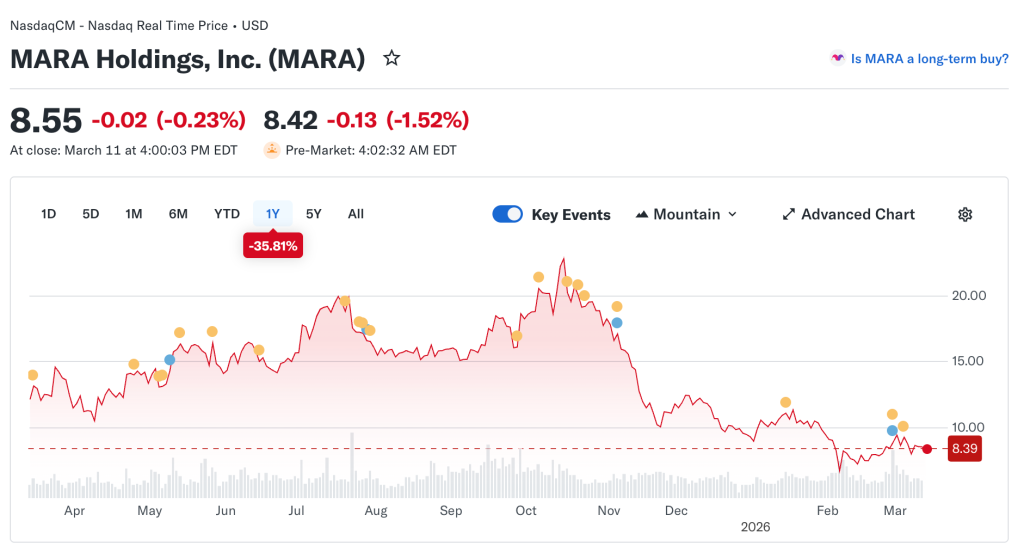This screenshot has height=552, width=1024.
Task: Select the YTD range tab
Action: (227, 213)
